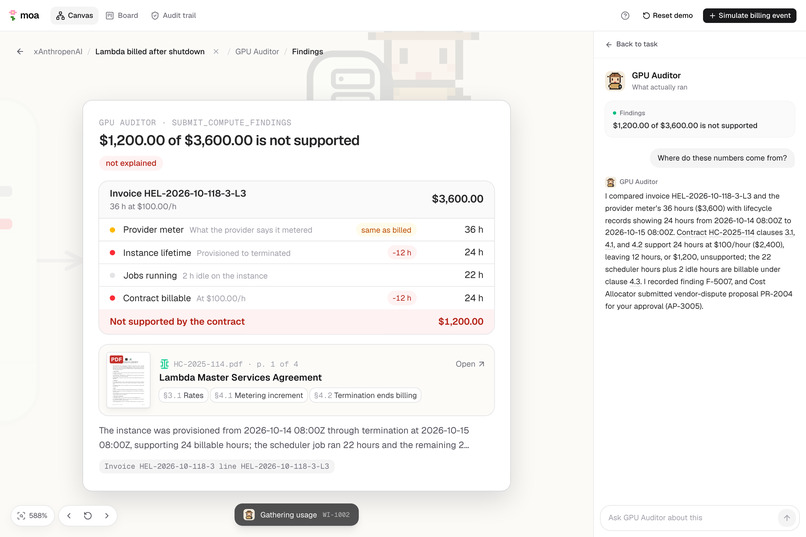This screenshot has width=806, height=537.
Task: Click the replay reset icon
Action: [88, 515]
